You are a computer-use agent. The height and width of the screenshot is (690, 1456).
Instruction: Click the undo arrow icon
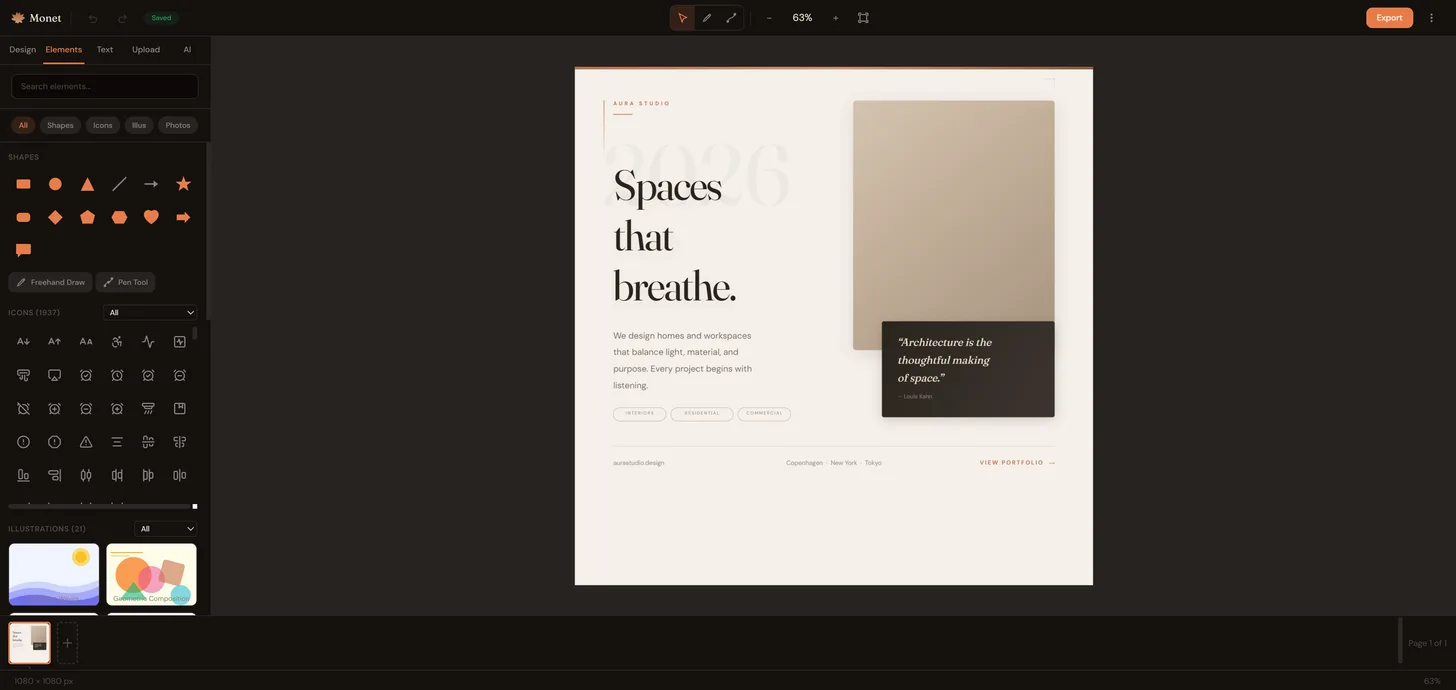[93, 18]
